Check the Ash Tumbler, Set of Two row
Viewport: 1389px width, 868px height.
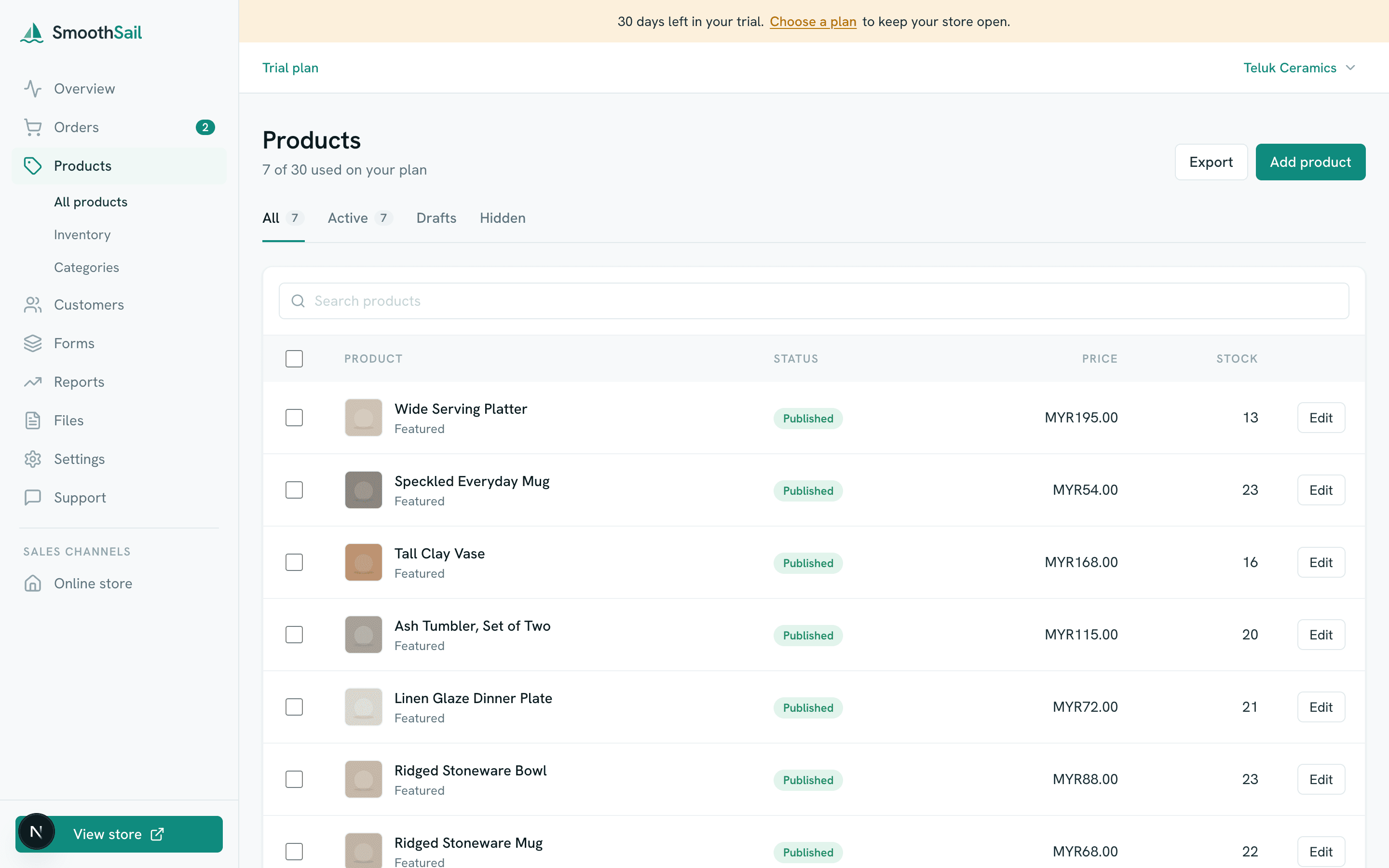coord(294,634)
